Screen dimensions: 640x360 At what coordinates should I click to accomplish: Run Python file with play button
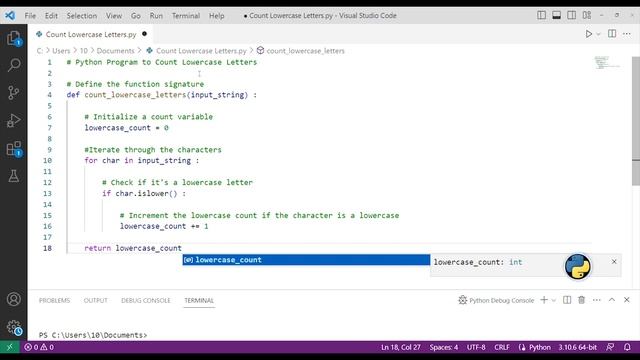(x=589, y=34)
